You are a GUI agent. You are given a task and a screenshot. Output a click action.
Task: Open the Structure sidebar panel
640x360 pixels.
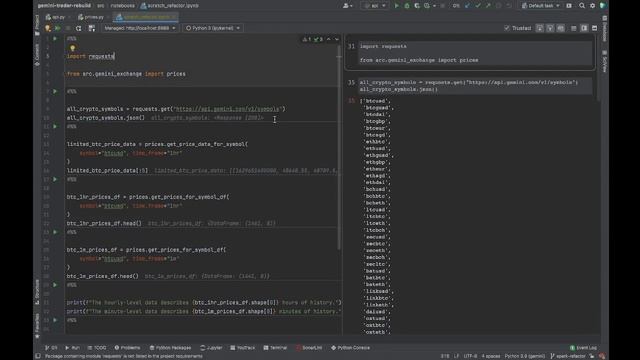click(x=37, y=291)
